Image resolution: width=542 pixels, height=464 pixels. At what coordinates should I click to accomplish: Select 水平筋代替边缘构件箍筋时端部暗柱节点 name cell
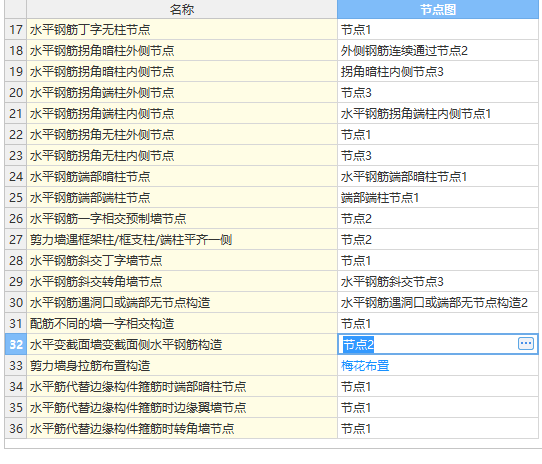pyautogui.click(x=182, y=387)
